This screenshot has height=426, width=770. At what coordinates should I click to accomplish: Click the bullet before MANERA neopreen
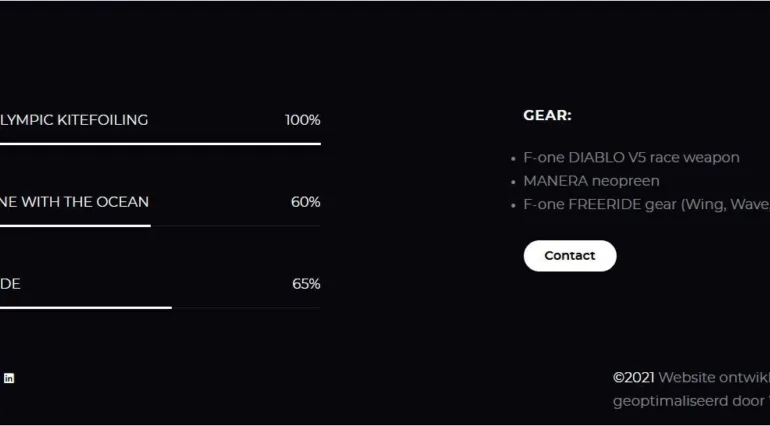click(513, 182)
